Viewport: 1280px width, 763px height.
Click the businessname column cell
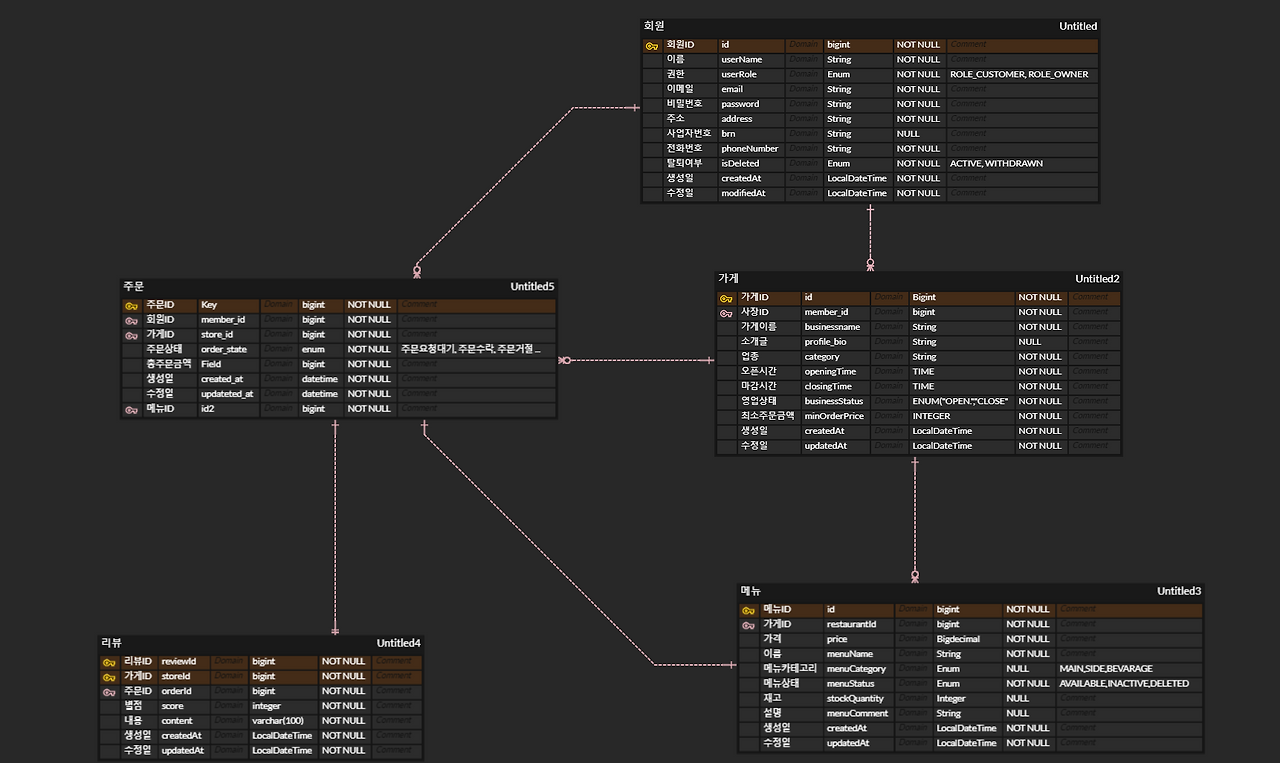[836, 327]
